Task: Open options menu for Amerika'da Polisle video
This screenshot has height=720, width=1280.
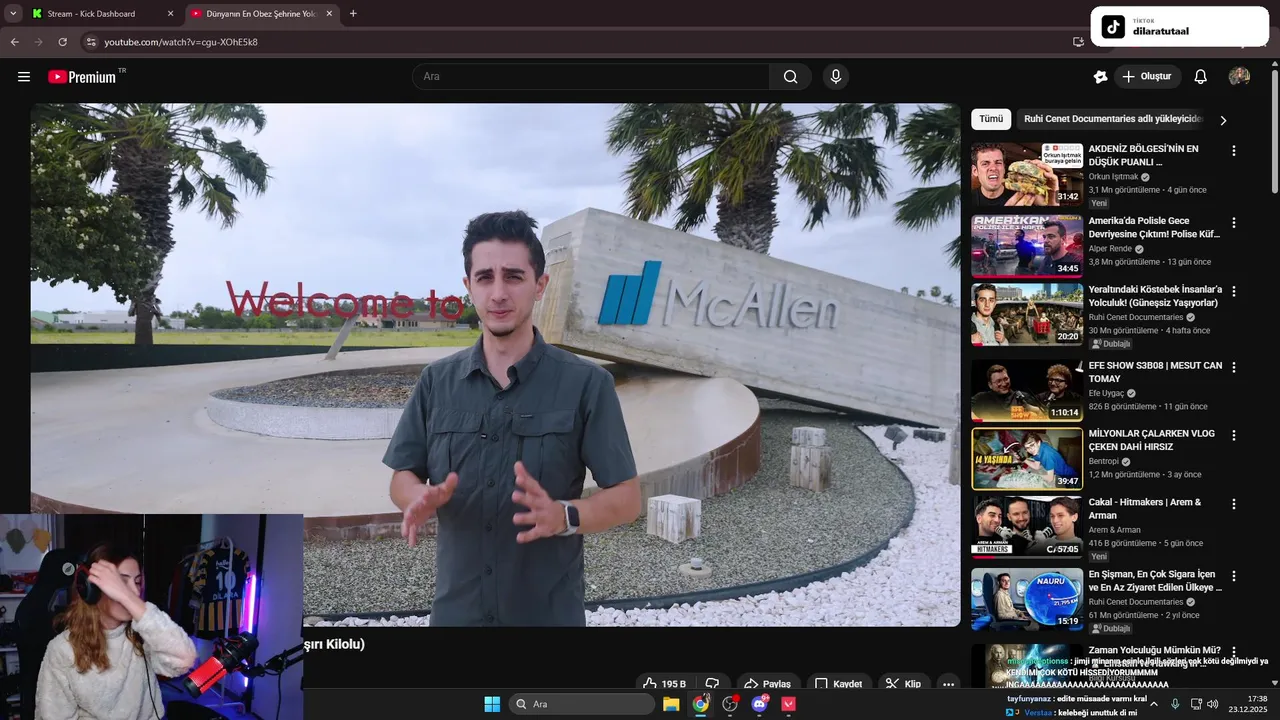Action: [x=1233, y=223]
